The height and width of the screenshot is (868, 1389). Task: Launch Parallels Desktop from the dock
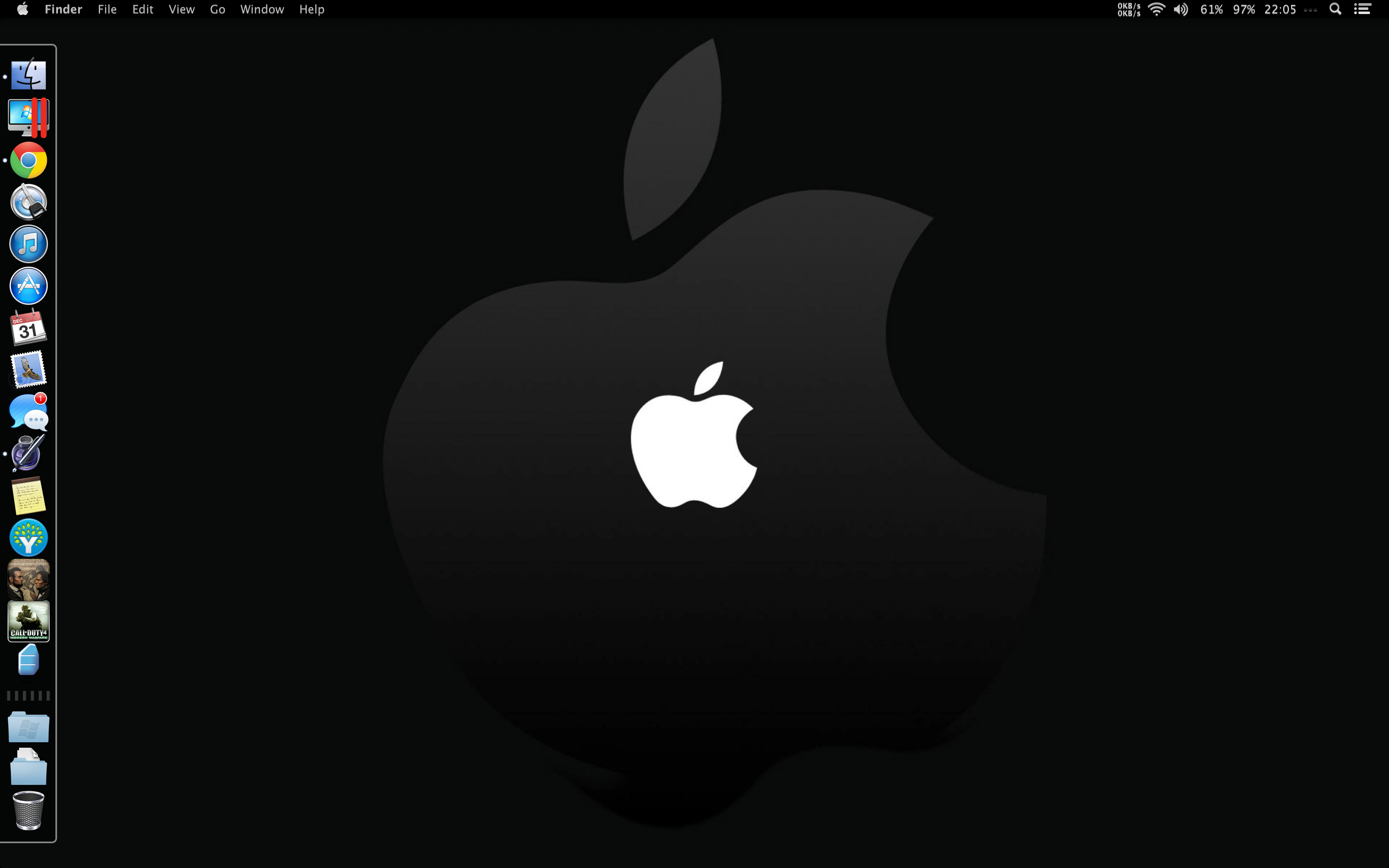pos(28,118)
